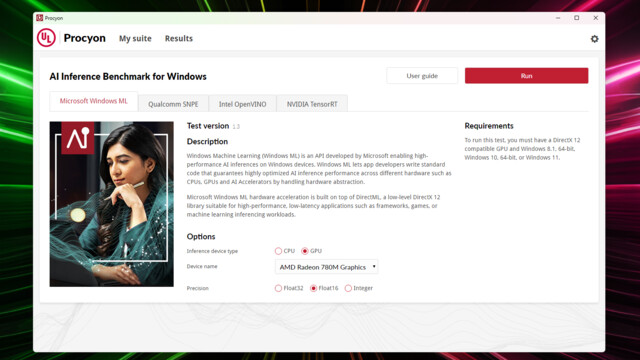Close the Procyon window

596,18
